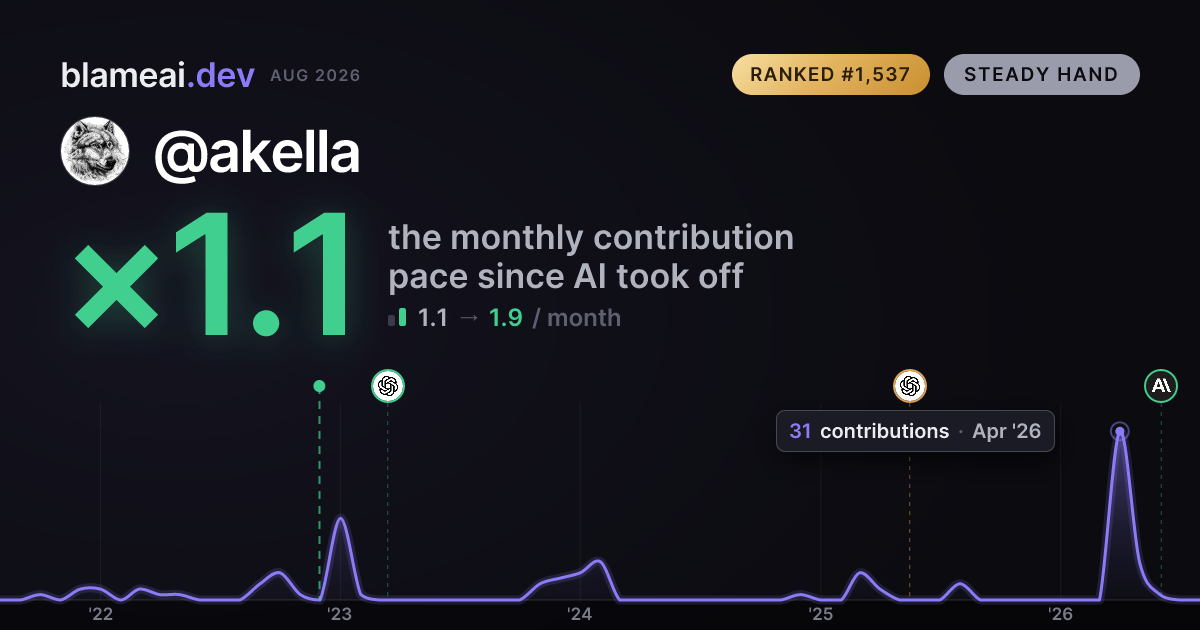Screen dimensions: 1200x630
Task: Open the RANKED #1,537 gold badge
Action: pyautogui.click(x=831, y=75)
